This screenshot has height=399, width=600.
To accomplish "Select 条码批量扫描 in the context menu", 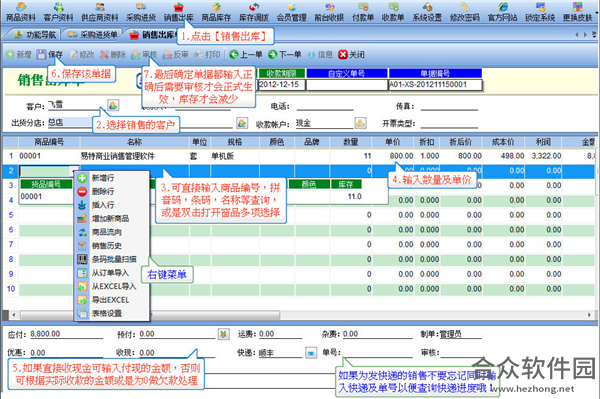I will click(114, 259).
